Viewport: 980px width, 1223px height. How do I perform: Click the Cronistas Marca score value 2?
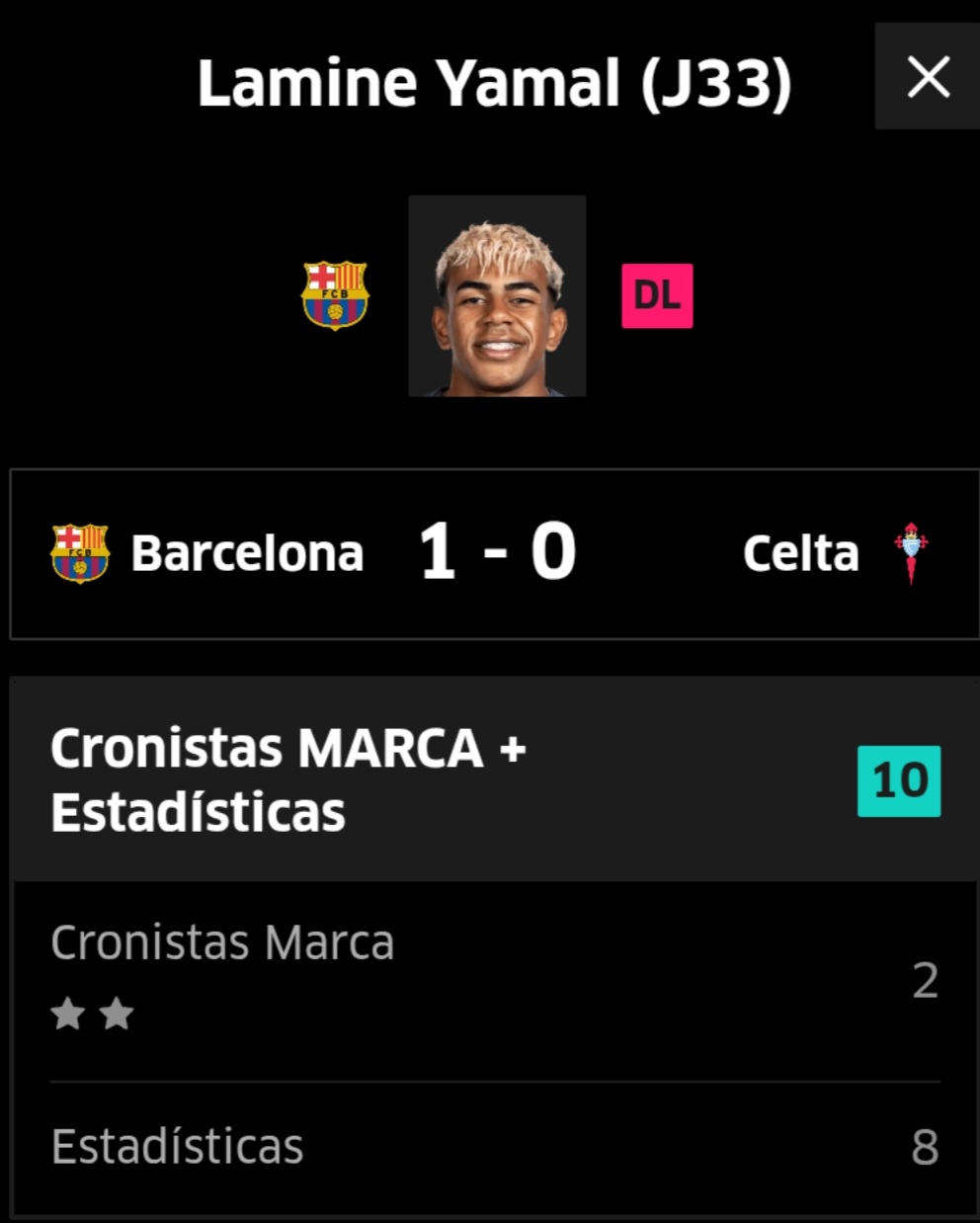coord(925,980)
